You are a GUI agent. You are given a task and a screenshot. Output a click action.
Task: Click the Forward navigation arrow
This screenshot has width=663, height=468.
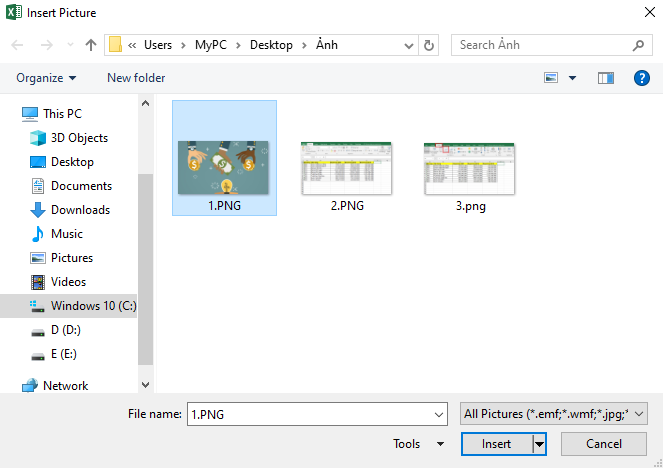coord(47,45)
